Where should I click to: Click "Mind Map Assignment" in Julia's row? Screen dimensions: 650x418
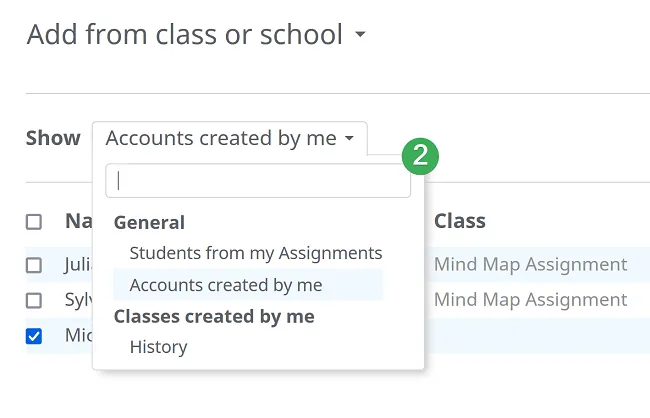pyautogui.click(x=530, y=265)
